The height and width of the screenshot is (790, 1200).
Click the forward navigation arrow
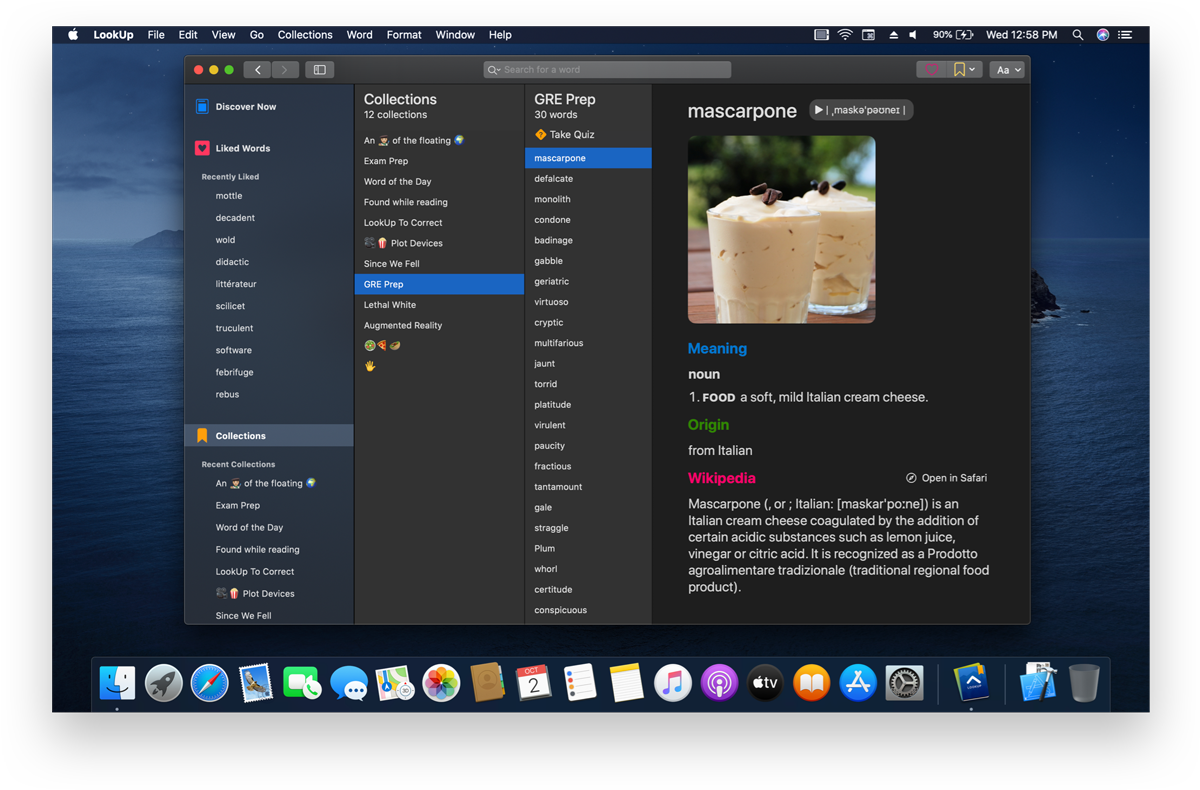(x=285, y=70)
